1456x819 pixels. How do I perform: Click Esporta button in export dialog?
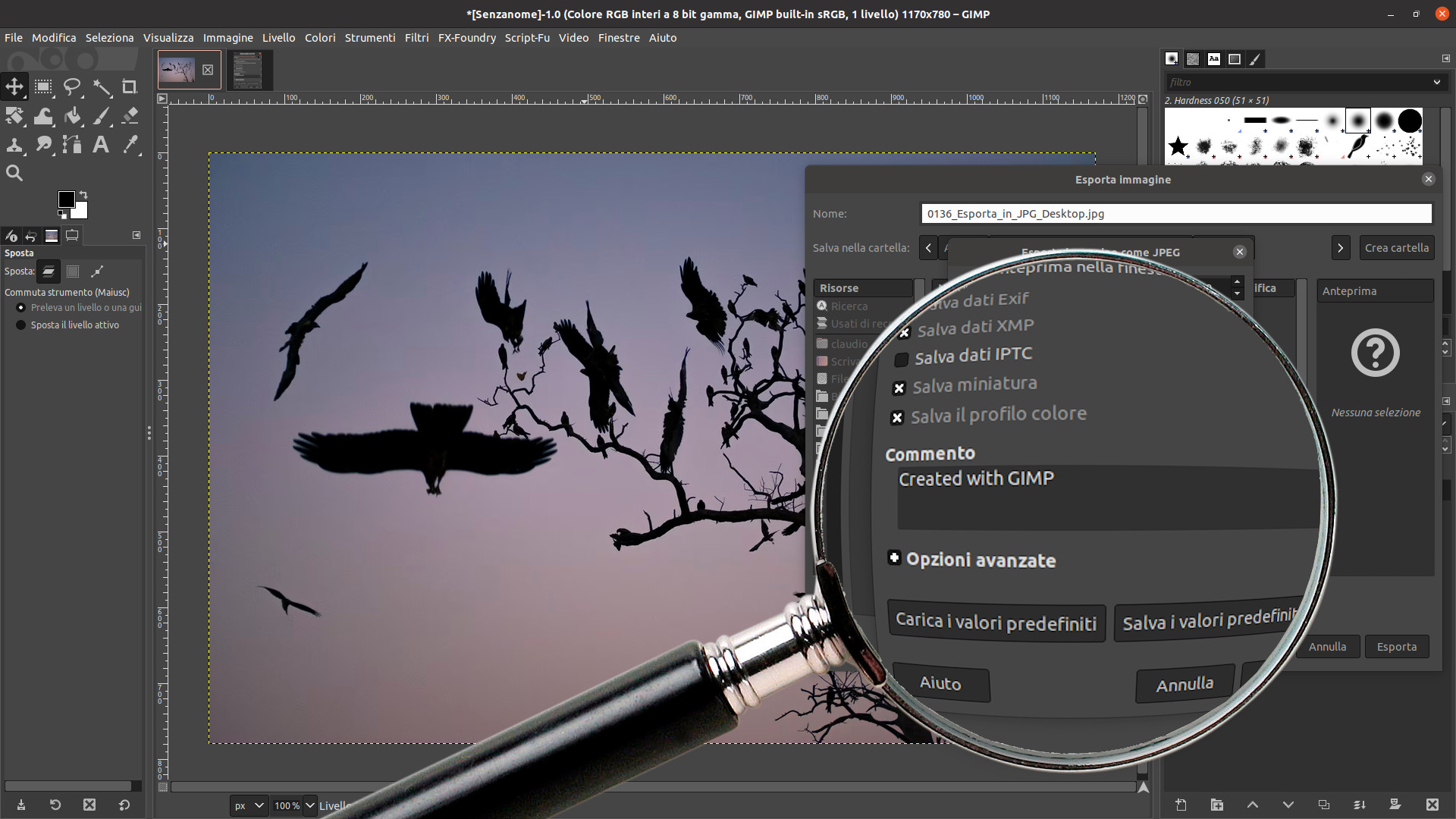(x=1397, y=647)
